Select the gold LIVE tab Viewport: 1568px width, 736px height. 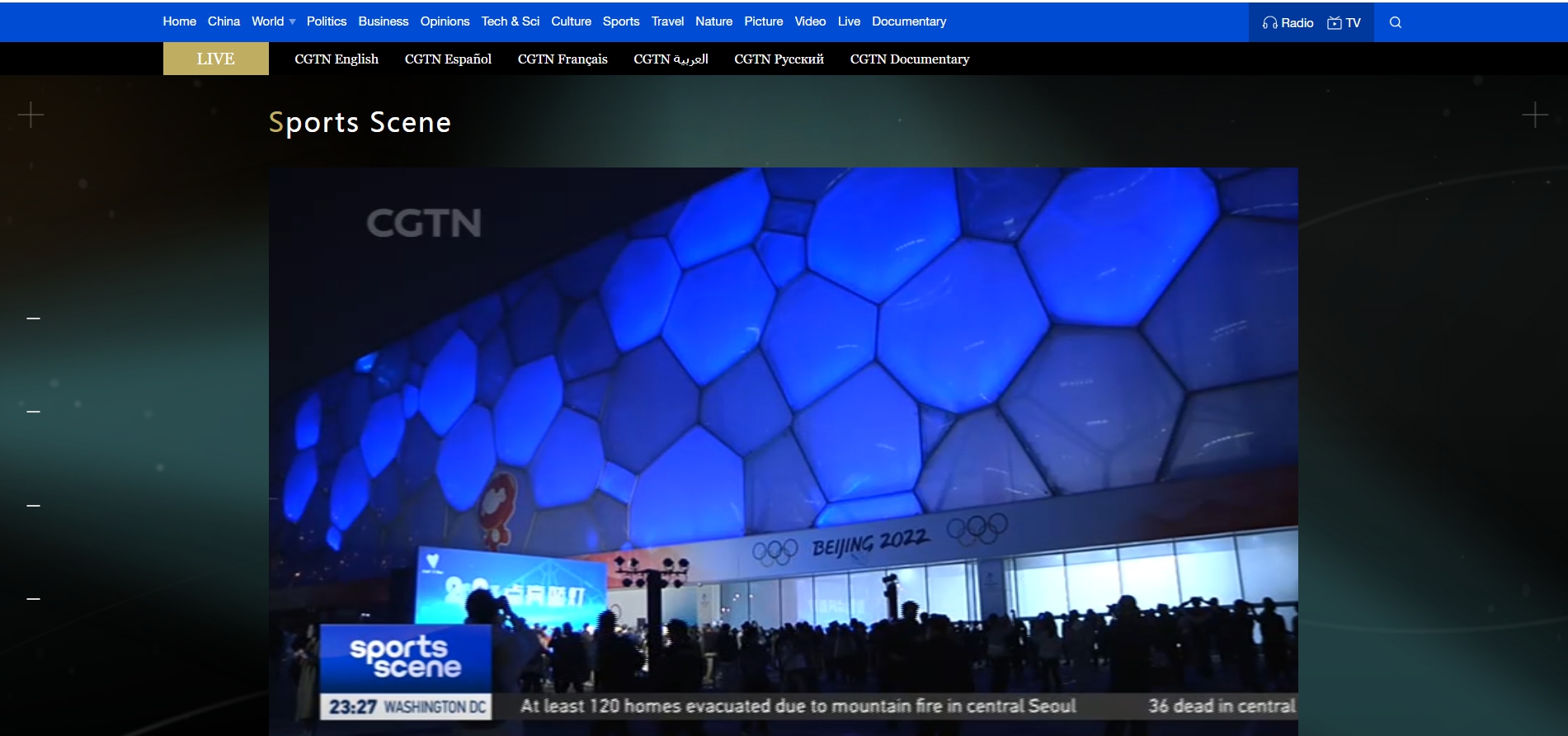point(215,59)
